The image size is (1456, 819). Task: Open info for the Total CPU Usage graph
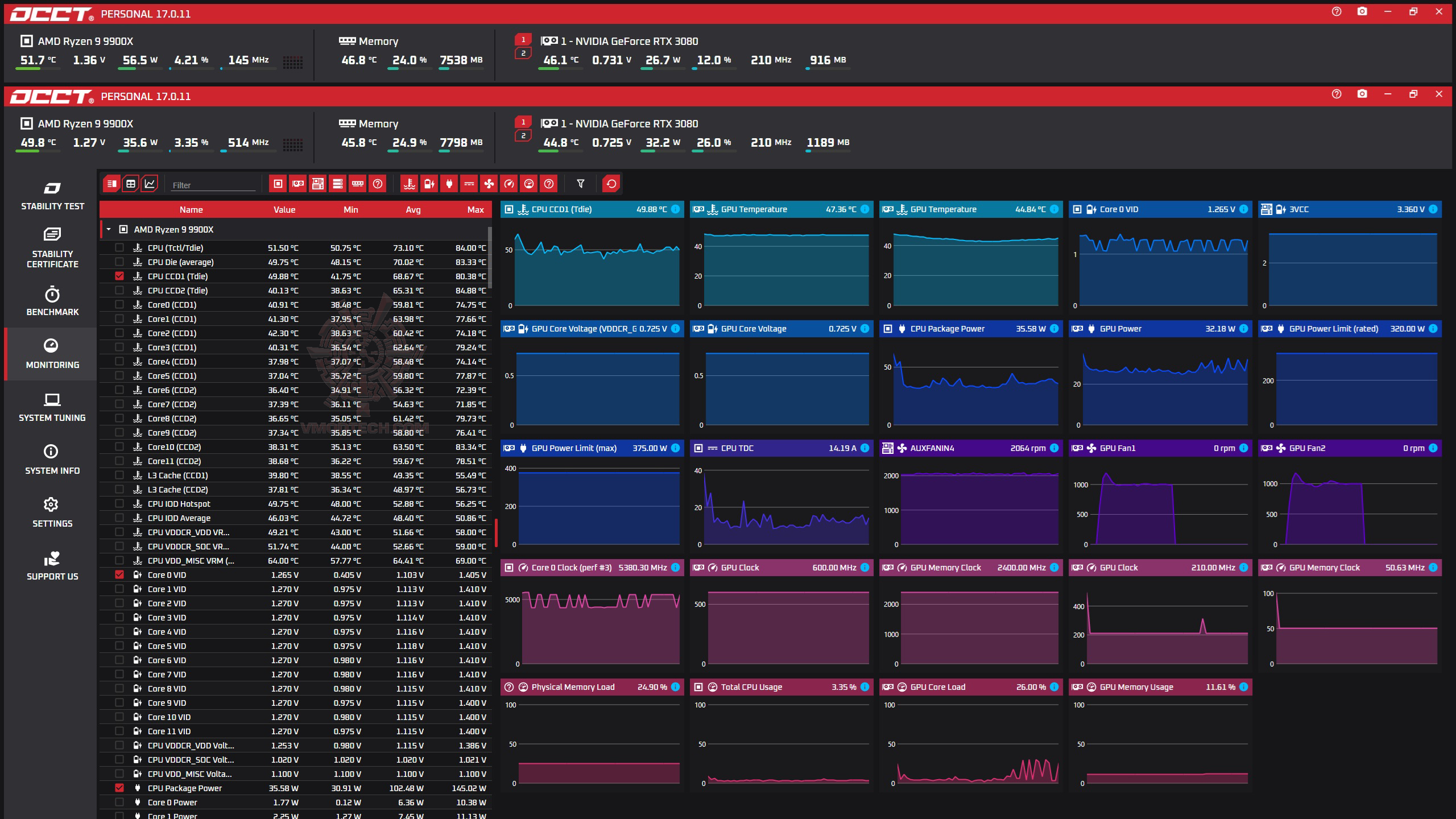[x=864, y=687]
